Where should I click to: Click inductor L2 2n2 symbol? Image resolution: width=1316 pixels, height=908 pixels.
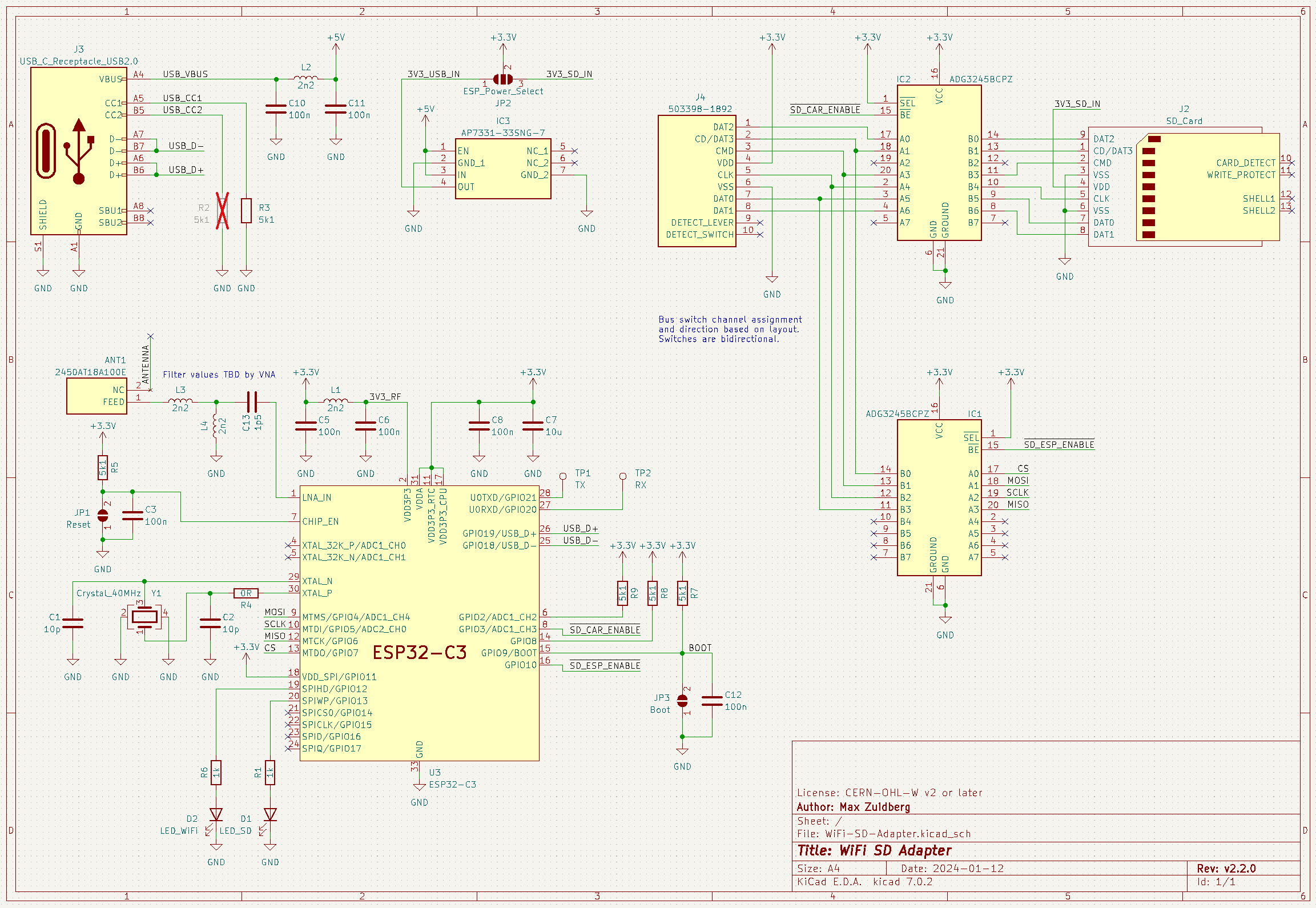[x=306, y=78]
